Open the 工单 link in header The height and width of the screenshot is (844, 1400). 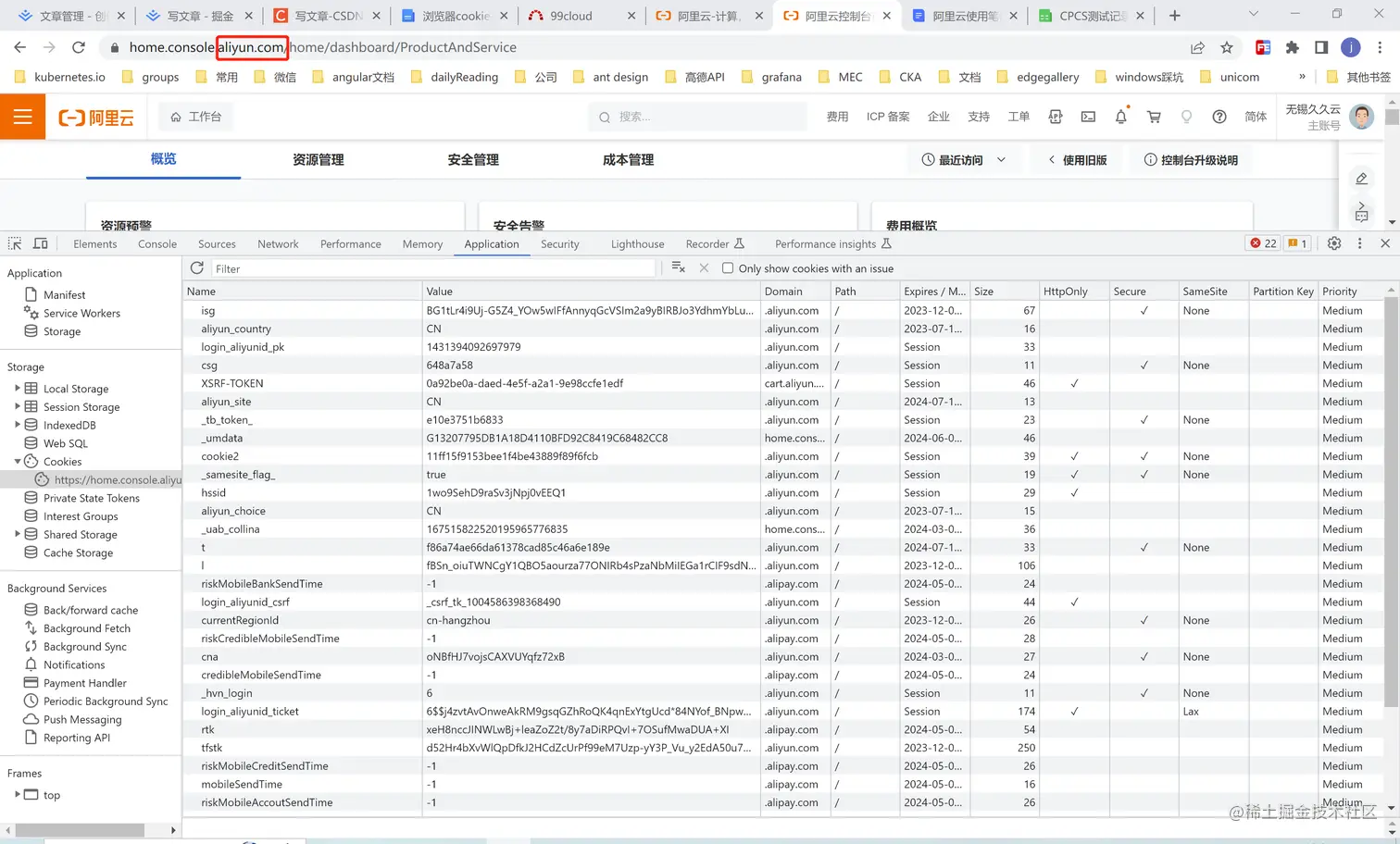tap(1019, 117)
